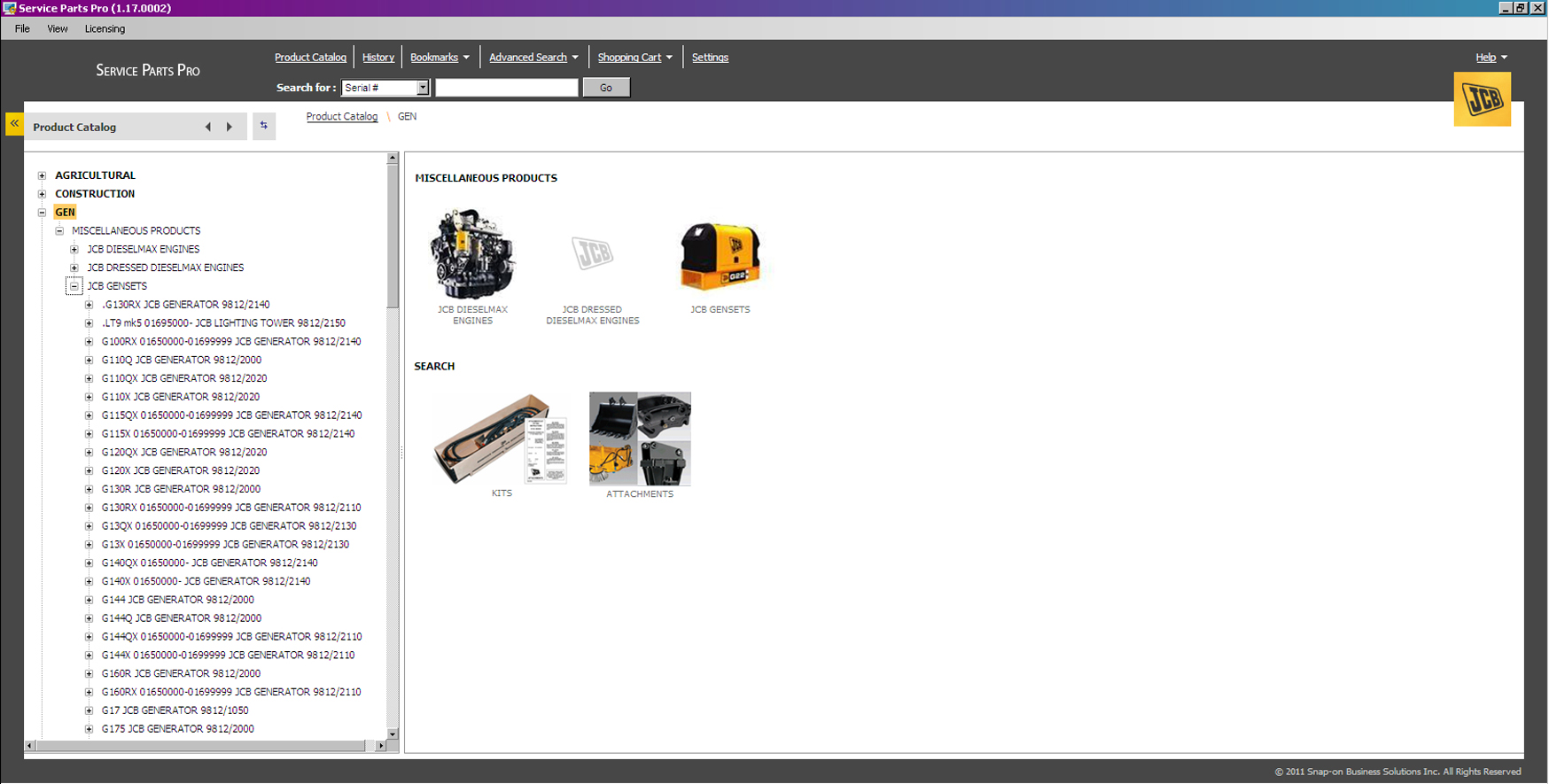This screenshot has height=784, width=1549.
Task: Open the JCB Dressed Dieselmax Engines placeholder
Action: tap(592, 254)
